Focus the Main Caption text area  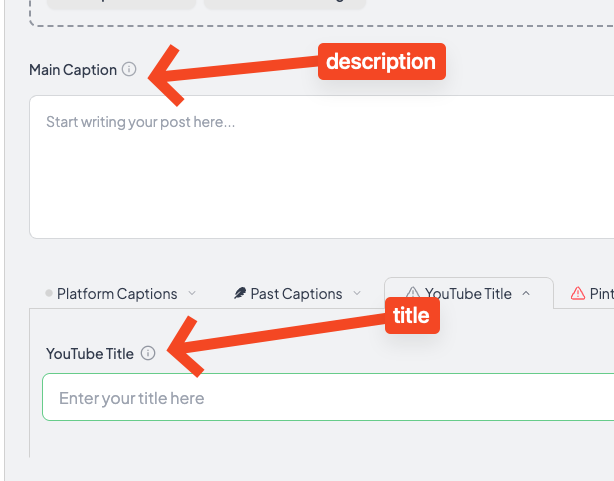[x=321, y=167]
